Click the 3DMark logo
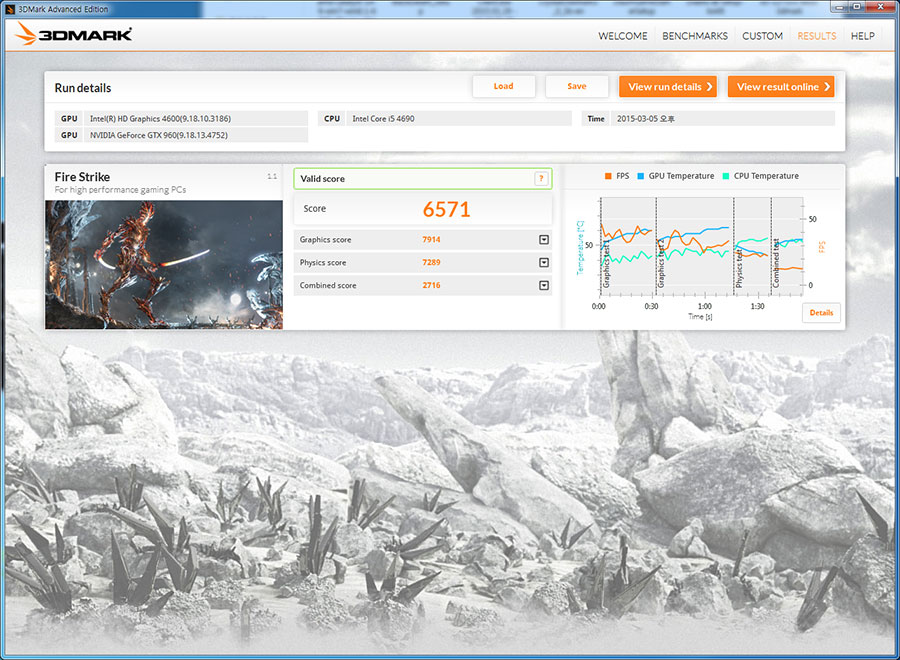 click(73, 34)
